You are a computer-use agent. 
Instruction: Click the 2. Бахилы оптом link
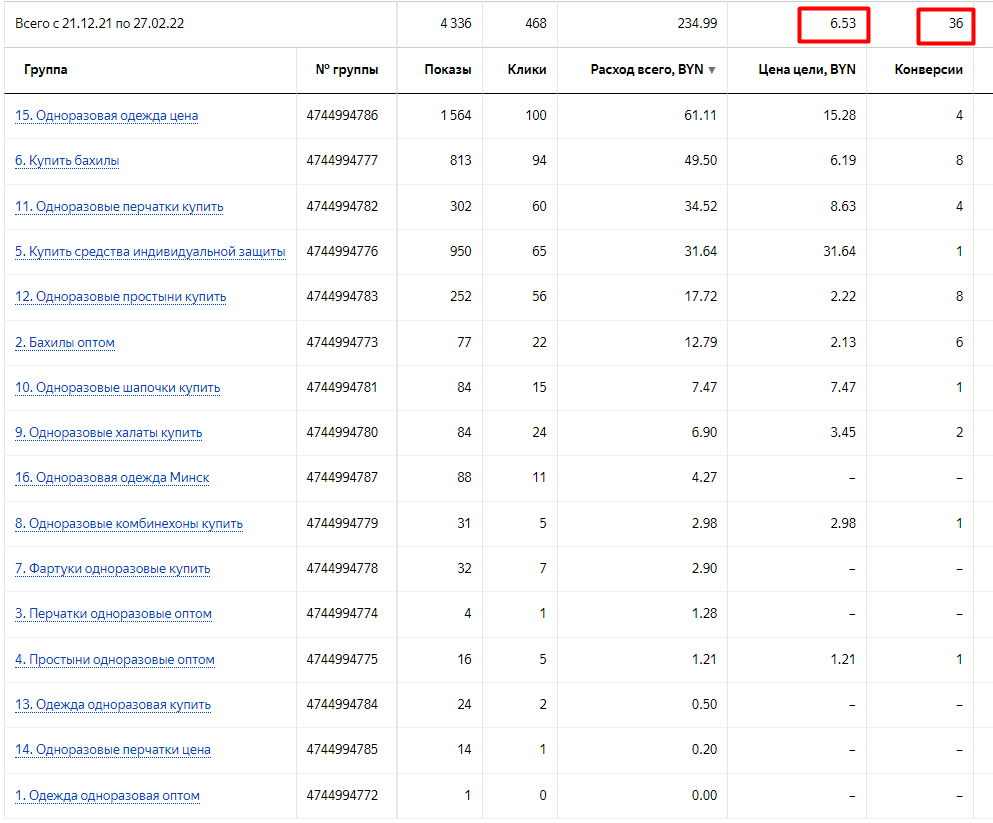65,343
